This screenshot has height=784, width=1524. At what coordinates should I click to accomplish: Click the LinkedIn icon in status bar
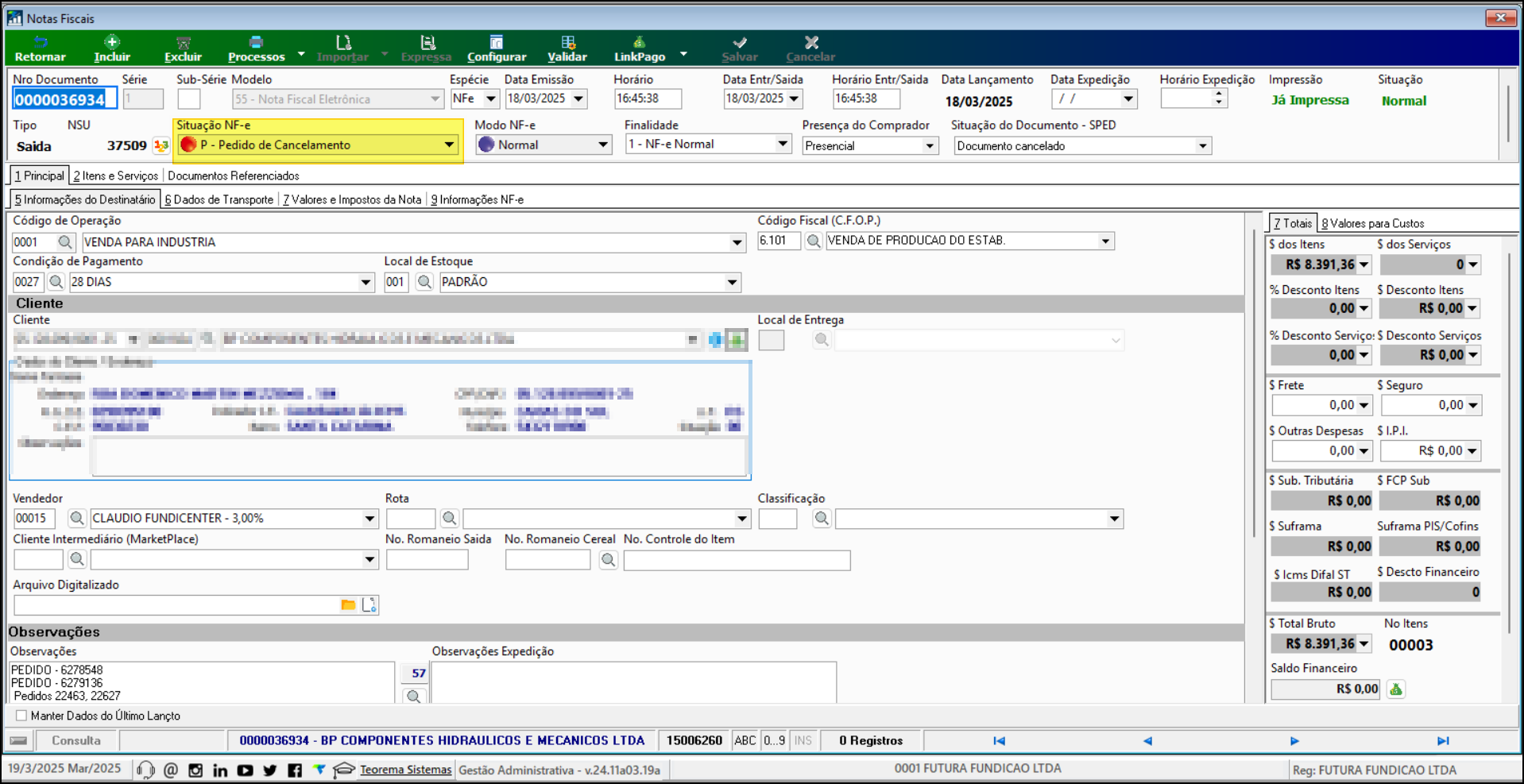coord(220,770)
